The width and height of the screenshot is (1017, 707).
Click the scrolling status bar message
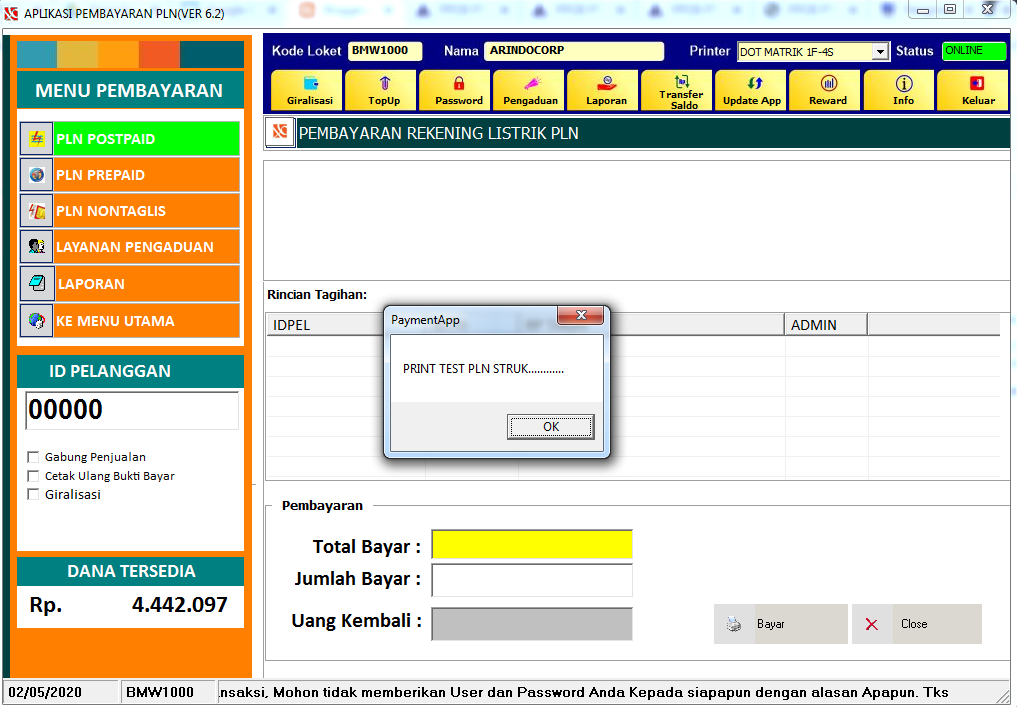tap(584, 692)
